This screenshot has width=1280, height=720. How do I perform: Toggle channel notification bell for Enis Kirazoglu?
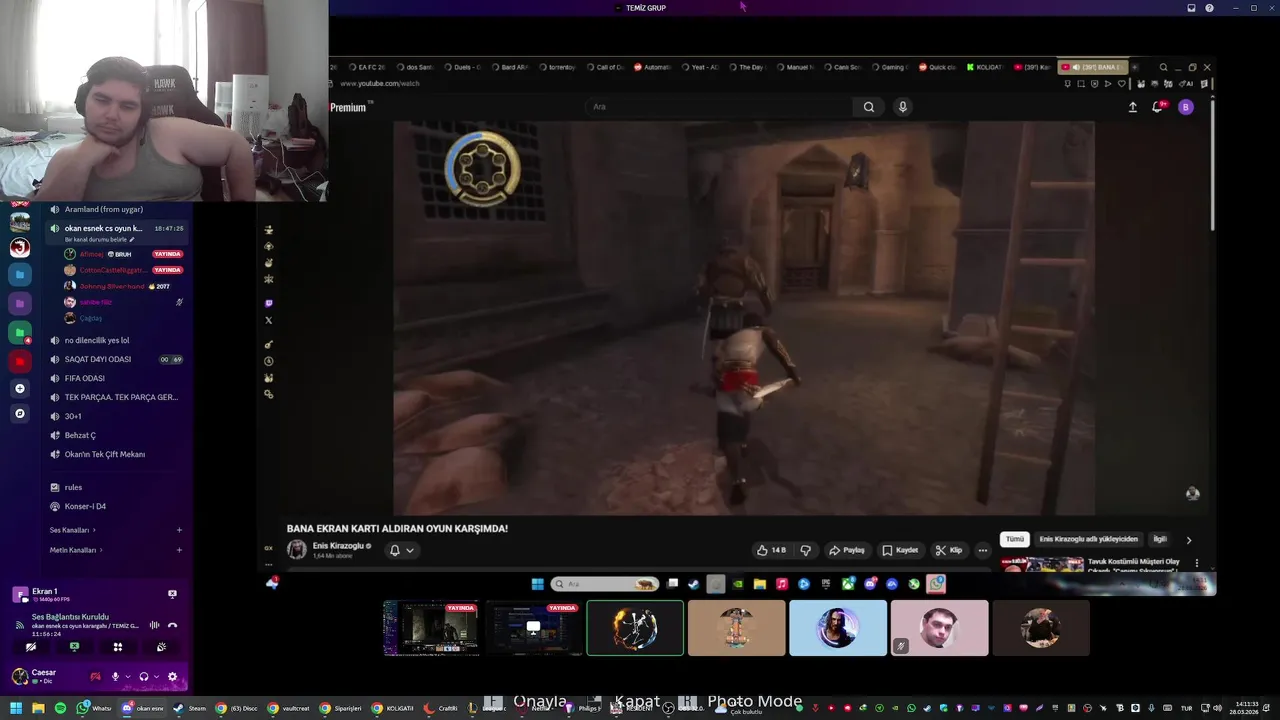[395, 550]
